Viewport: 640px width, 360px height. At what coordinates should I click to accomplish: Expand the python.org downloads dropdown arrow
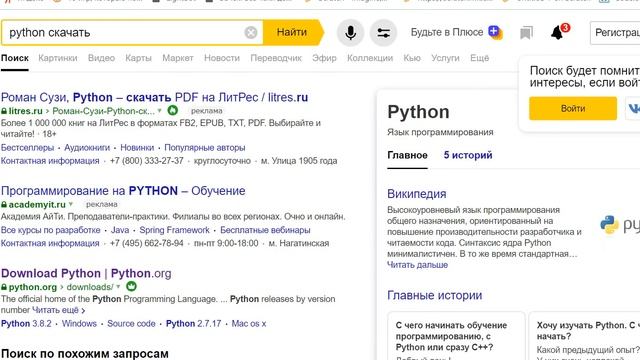click(118, 287)
